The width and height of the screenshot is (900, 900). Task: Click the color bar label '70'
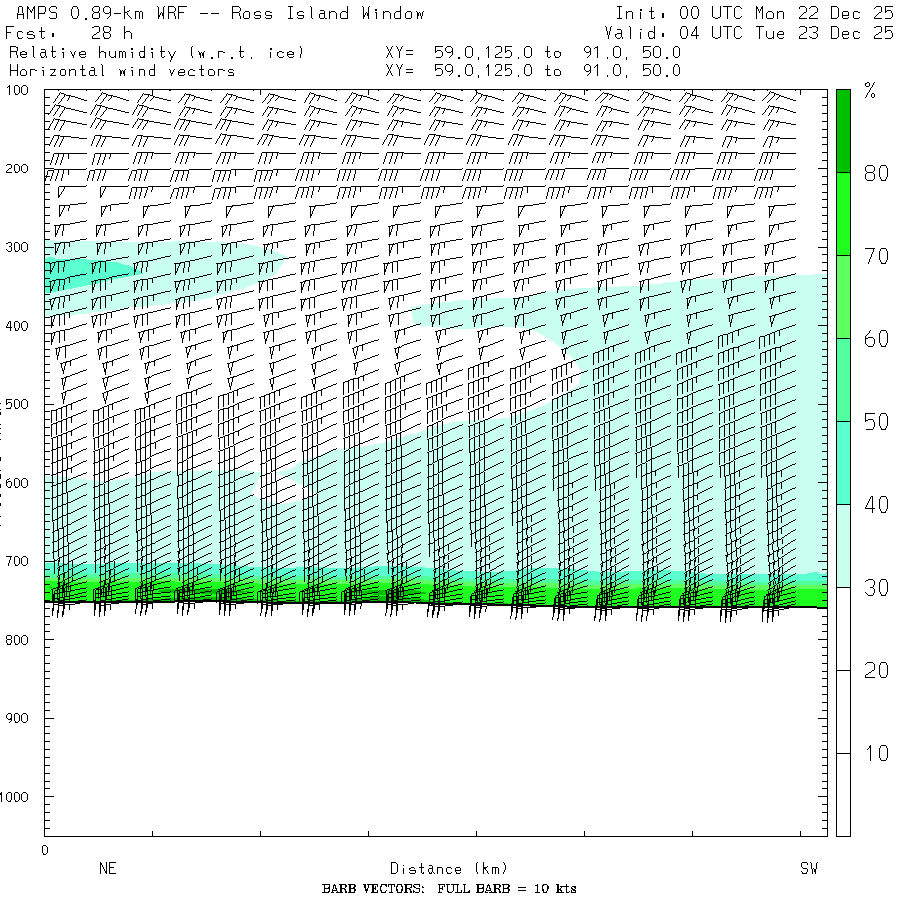pyautogui.click(x=876, y=256)
